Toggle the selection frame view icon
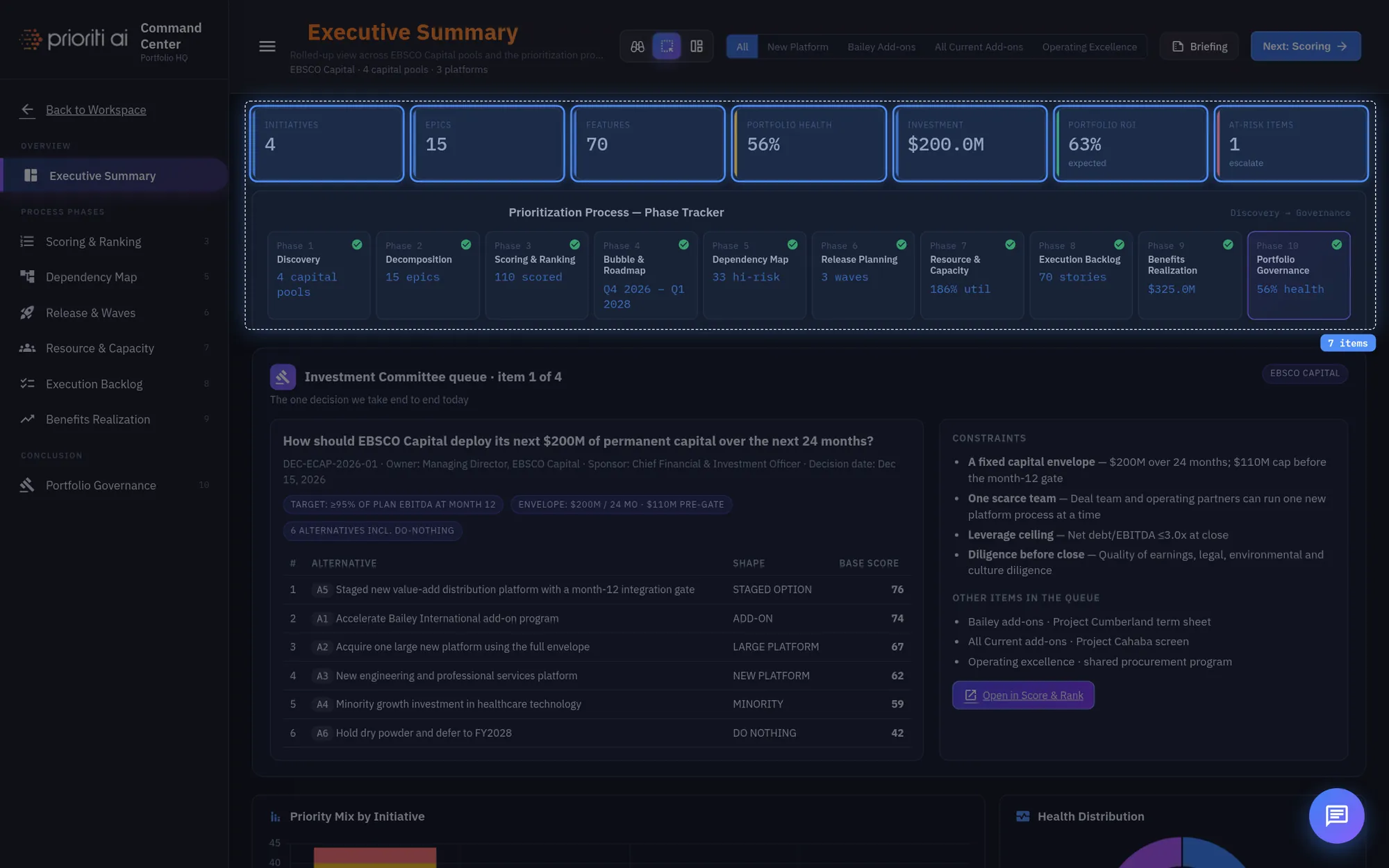The image size is (1389, 868). pos(667,47)
